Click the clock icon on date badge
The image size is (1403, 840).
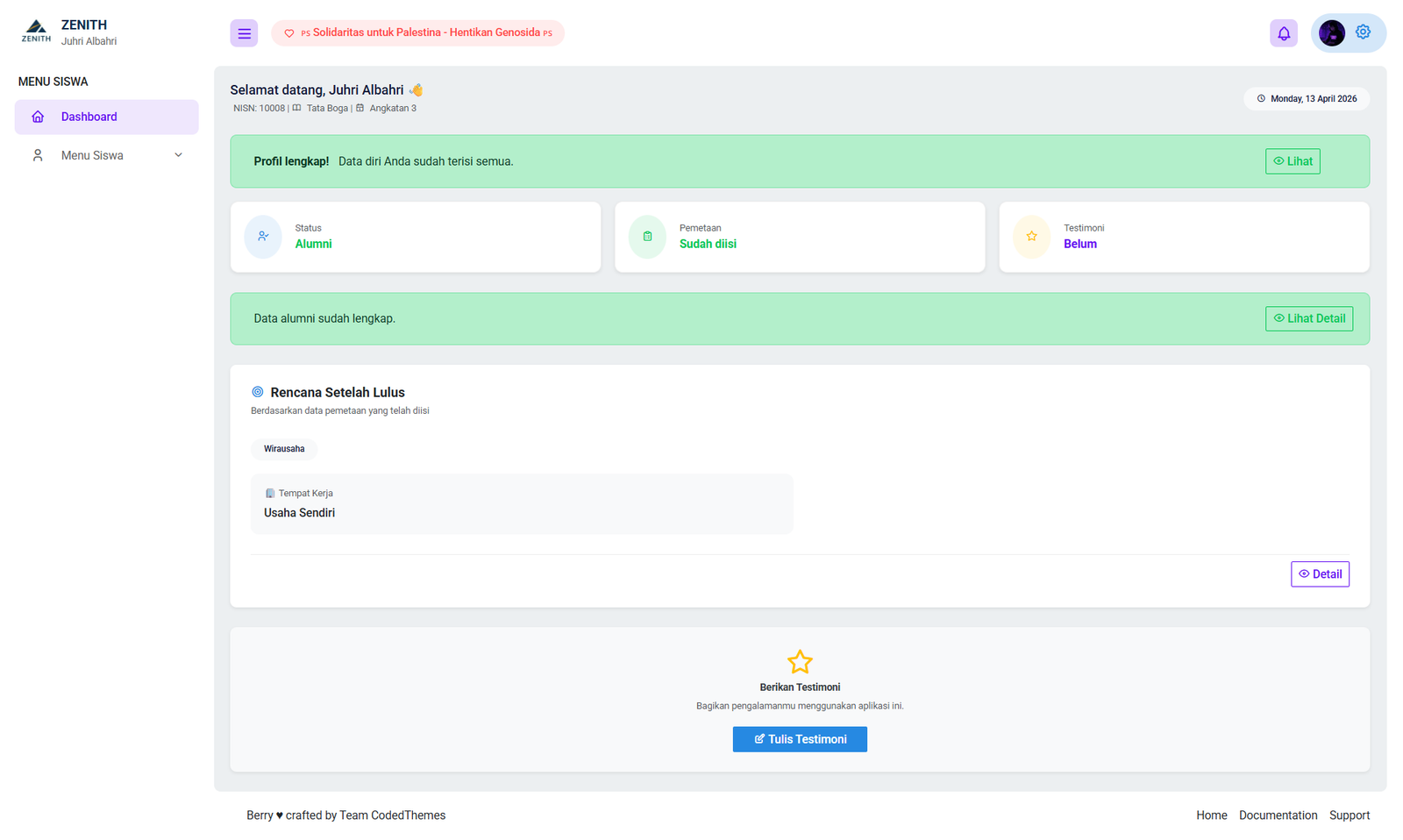1261,99
